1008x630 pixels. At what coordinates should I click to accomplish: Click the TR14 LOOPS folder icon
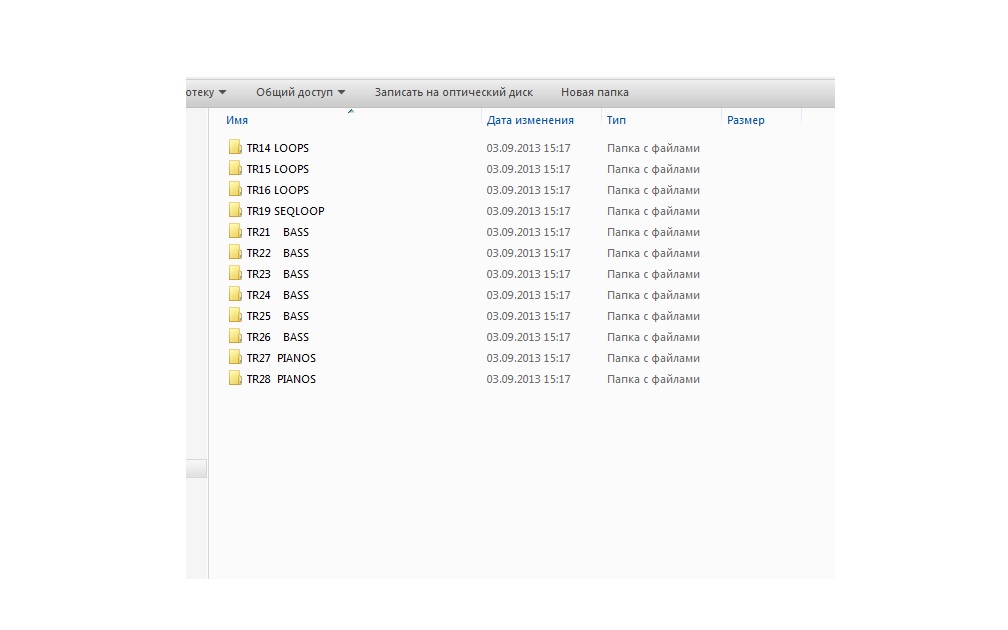235,147
